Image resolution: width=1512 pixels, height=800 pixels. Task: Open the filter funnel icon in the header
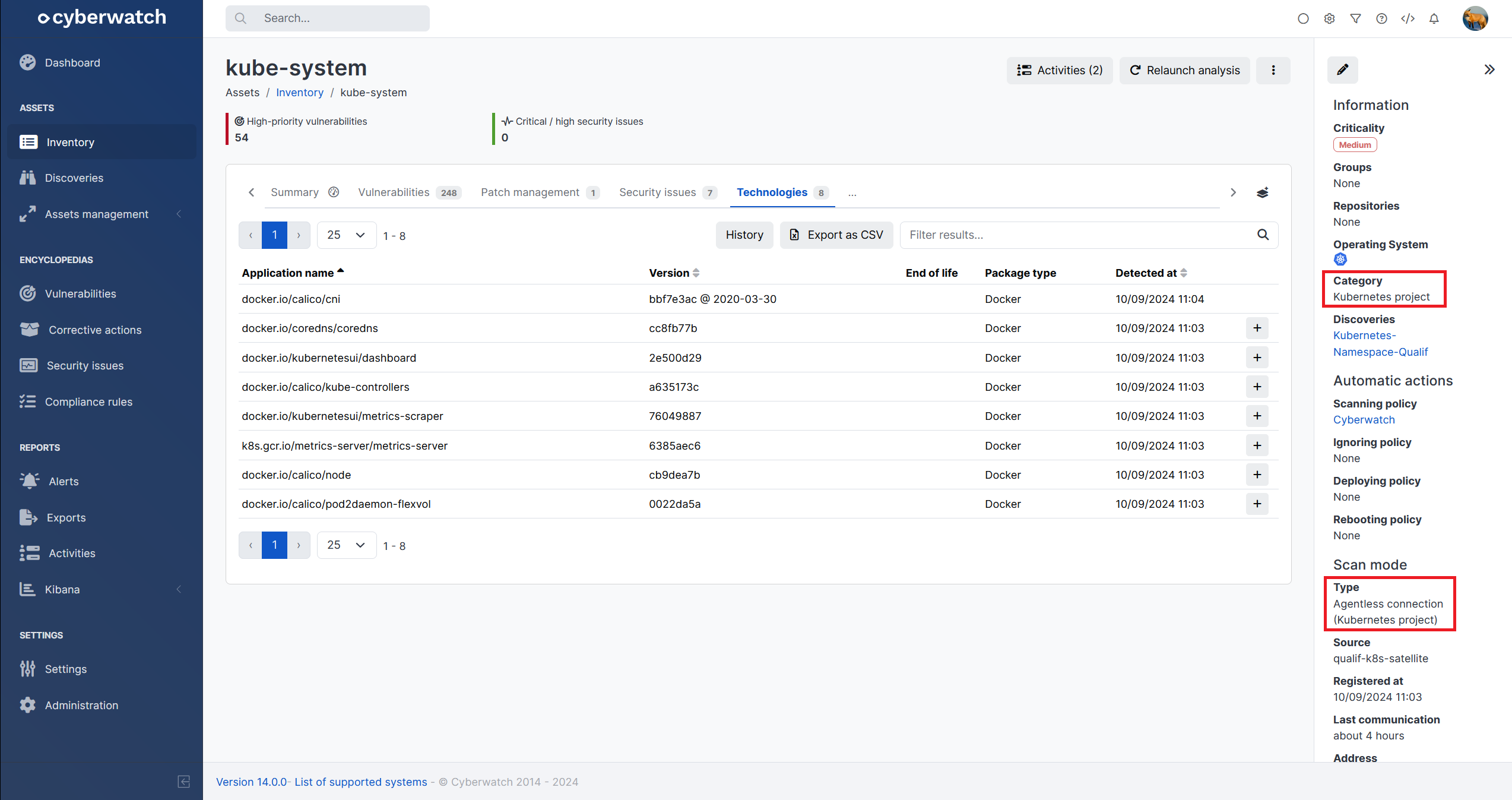click(1355, 18)
